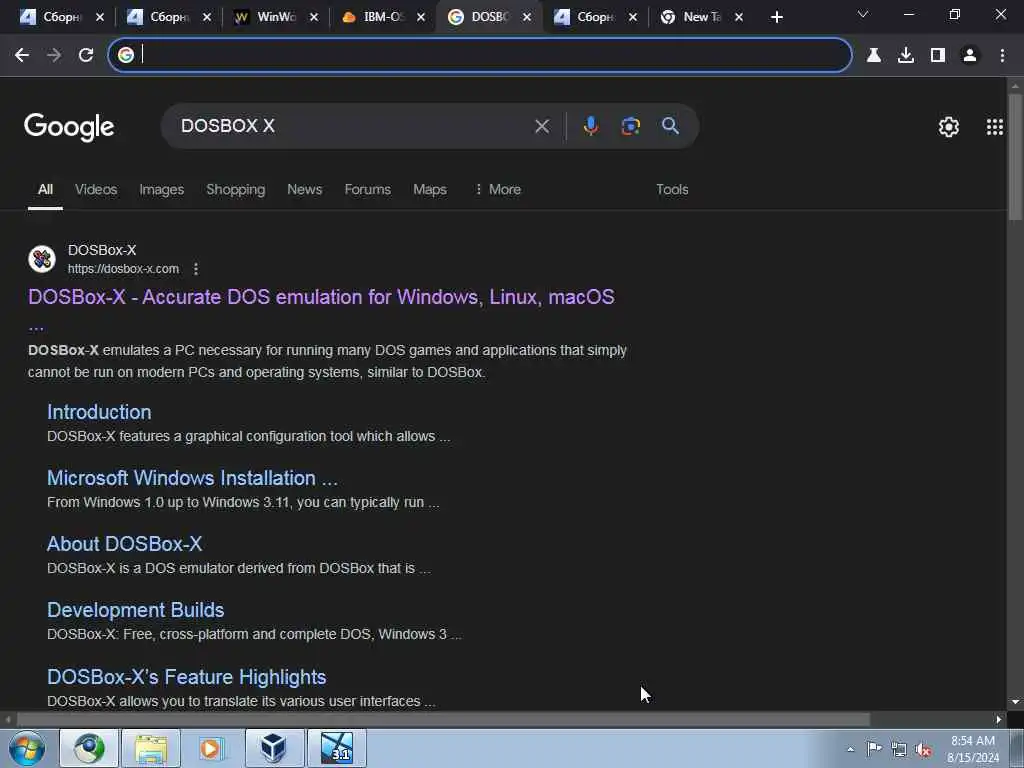Reload the page with the refresh icon

(86, 56)
